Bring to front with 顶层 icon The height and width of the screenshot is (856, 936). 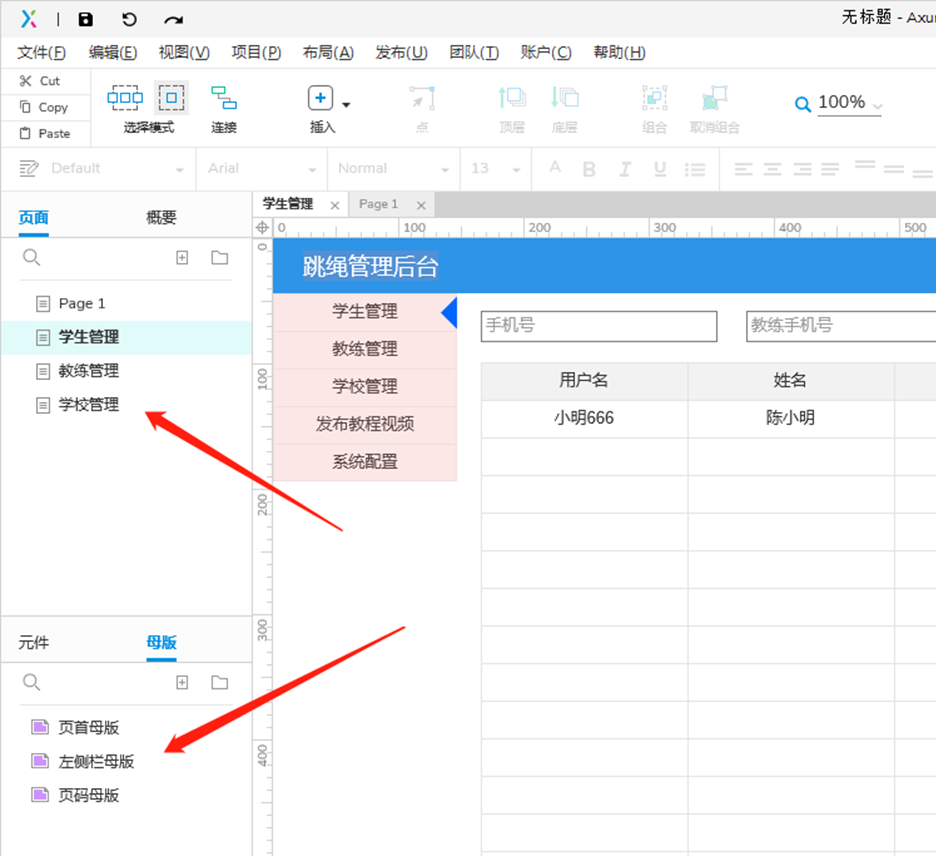click(512, 97)
